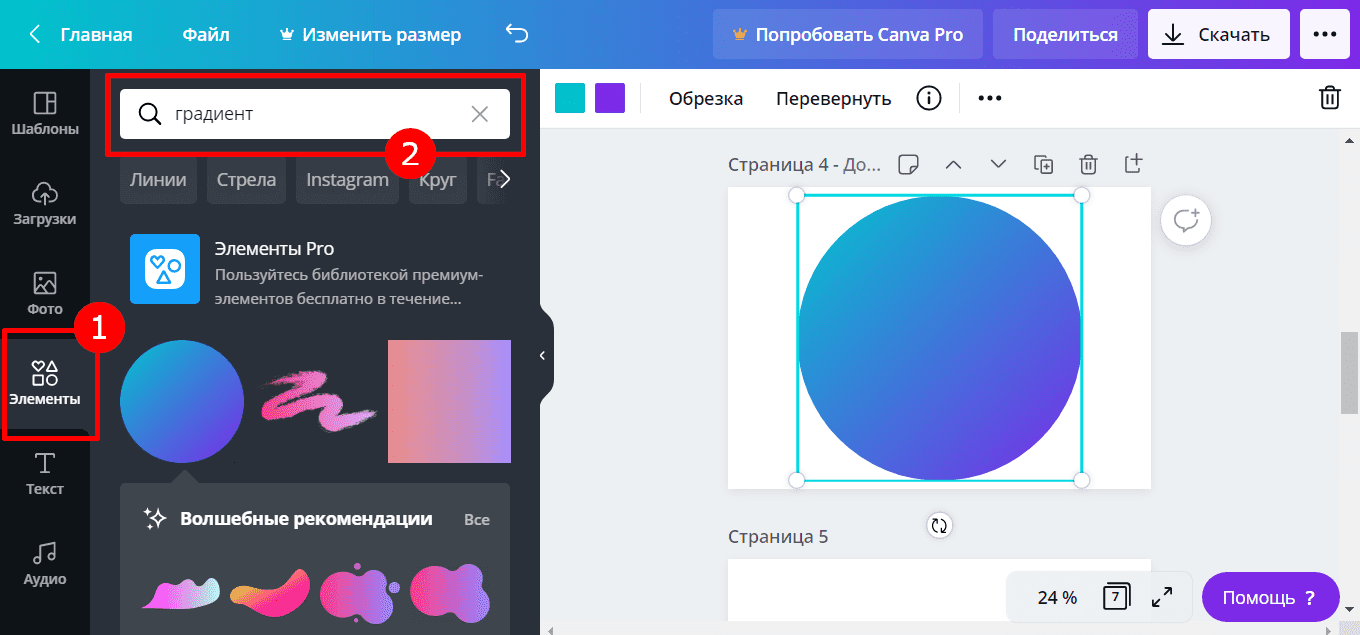
Task: Delete selected element with trash icon
Action: (x=1330, y=98)
